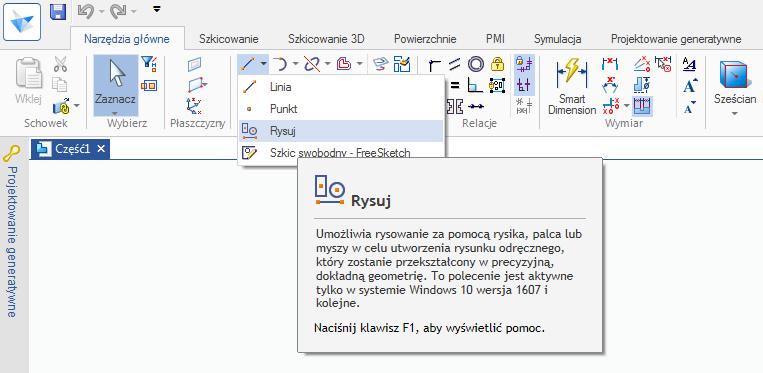Expand the arc tool dropdown arrow
Viewport: 763px width, 373px height.
click(296, 64)
